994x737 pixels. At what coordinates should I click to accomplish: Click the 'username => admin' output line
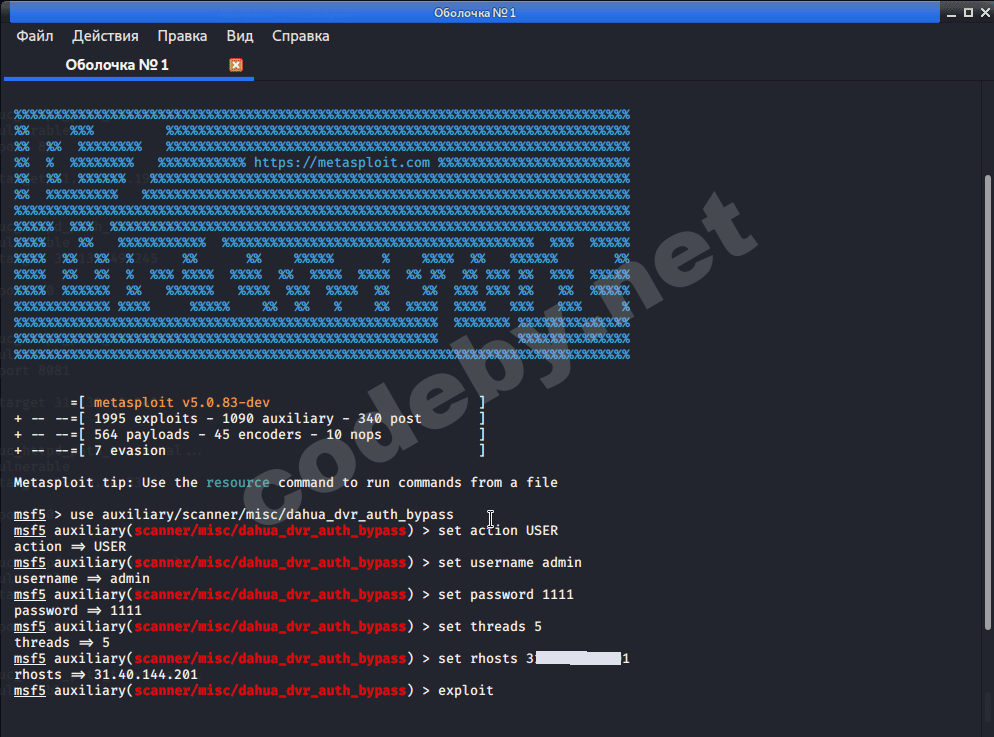click(x=82, y=579)
